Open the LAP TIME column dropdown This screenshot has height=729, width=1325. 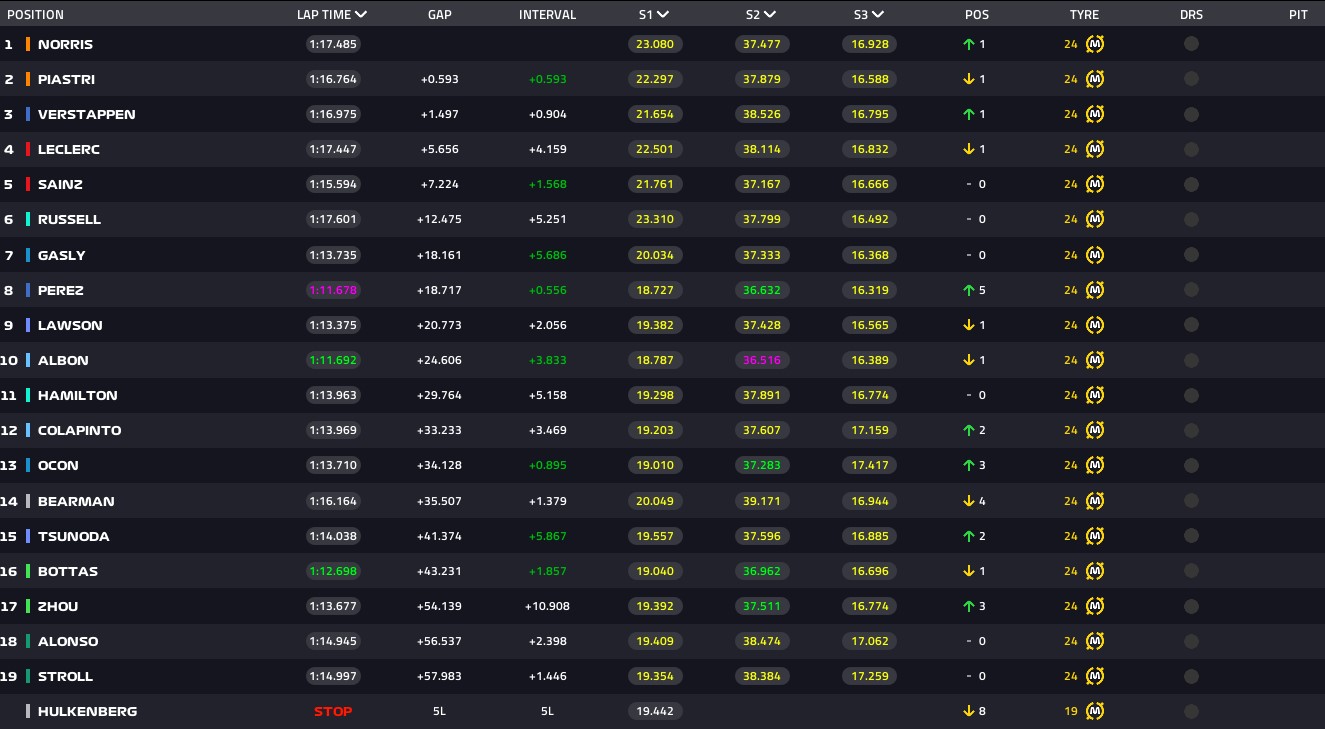tap(360, 15)
